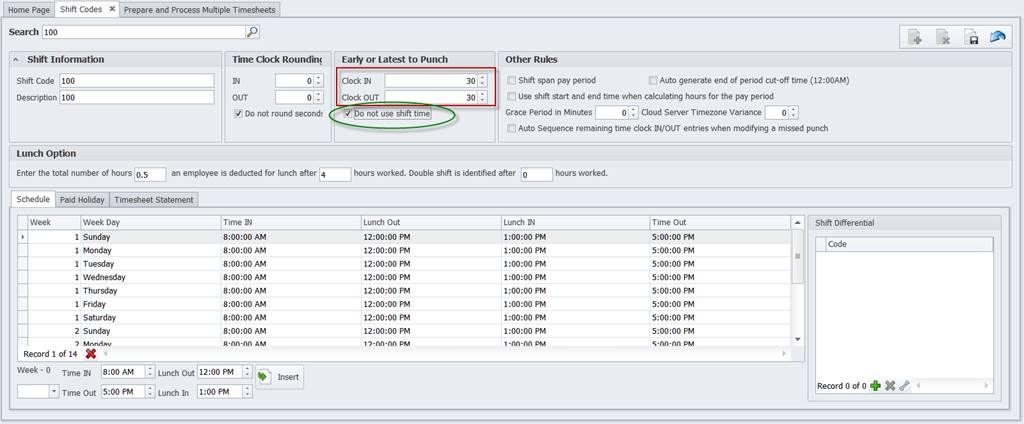Click the Insert button
The height and width of the screenshot is (424, 1024).
click(x=280, y=377)
